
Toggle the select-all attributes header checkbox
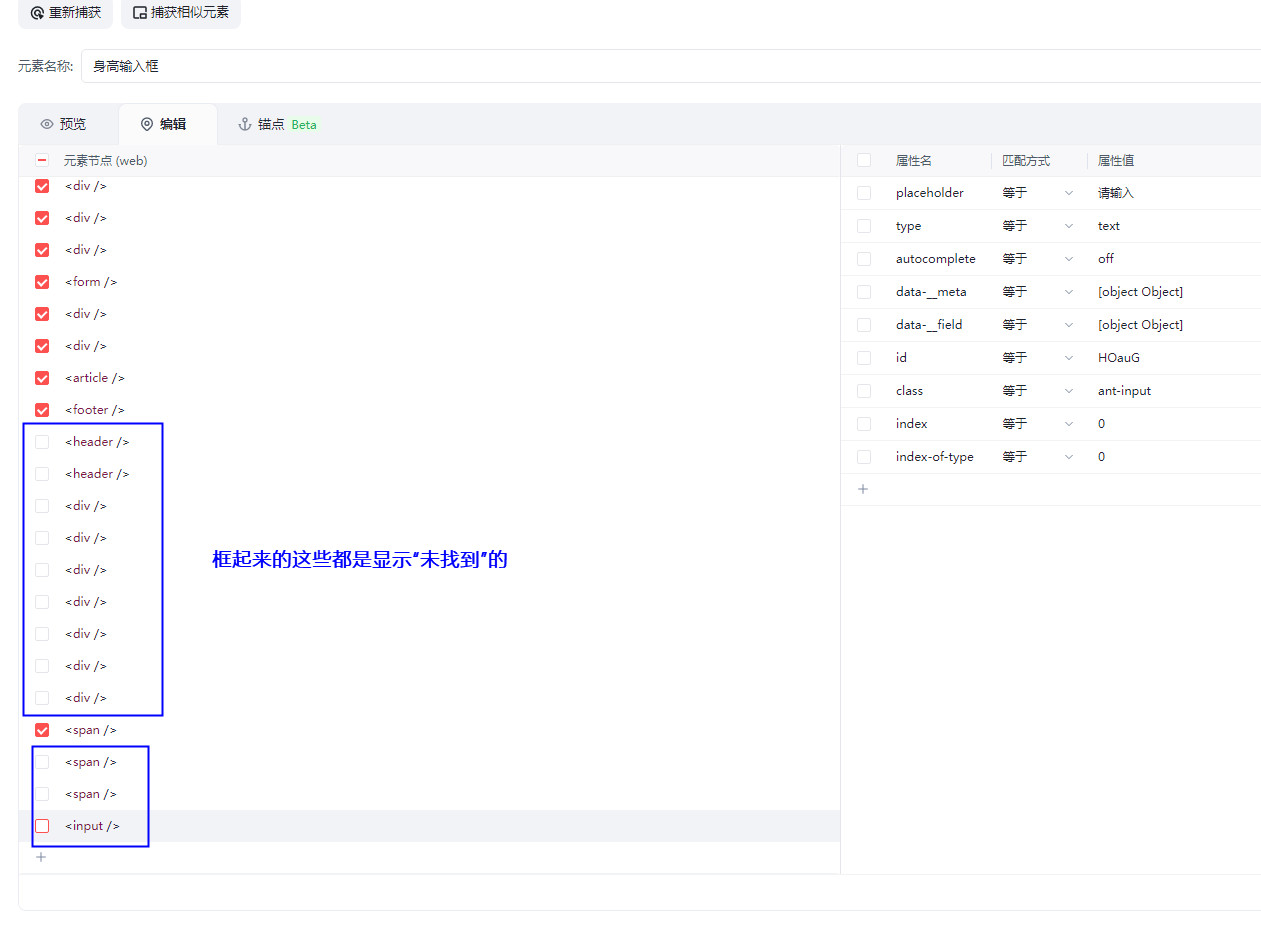pos(864,160)
